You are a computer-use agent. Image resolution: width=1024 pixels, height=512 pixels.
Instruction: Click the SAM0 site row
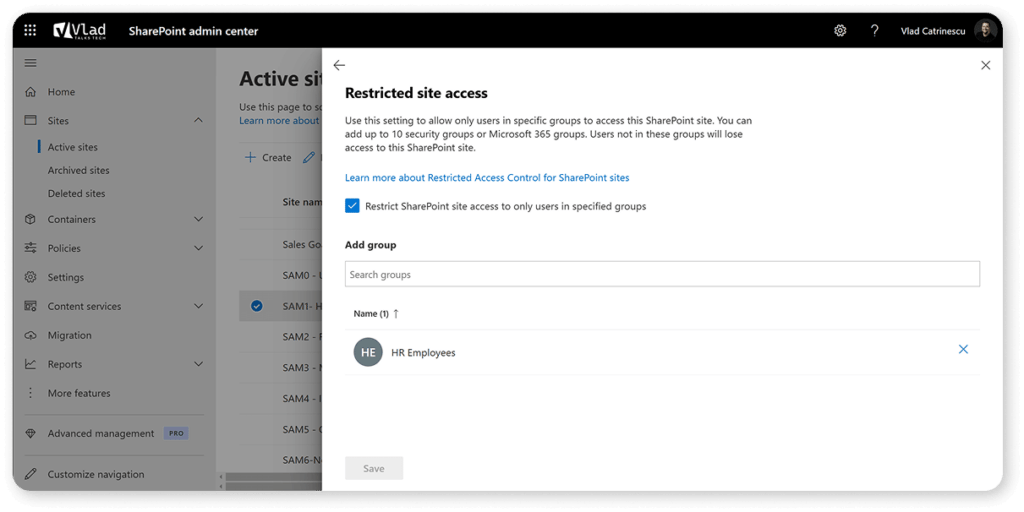coord(281,276)
